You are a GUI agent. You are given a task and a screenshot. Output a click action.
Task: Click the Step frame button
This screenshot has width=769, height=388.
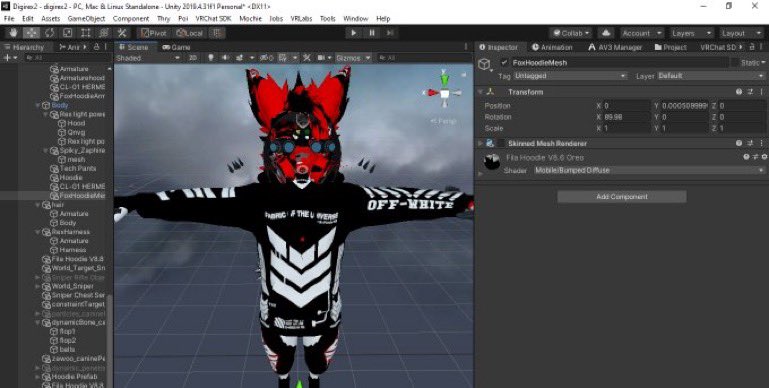(390, 33)
